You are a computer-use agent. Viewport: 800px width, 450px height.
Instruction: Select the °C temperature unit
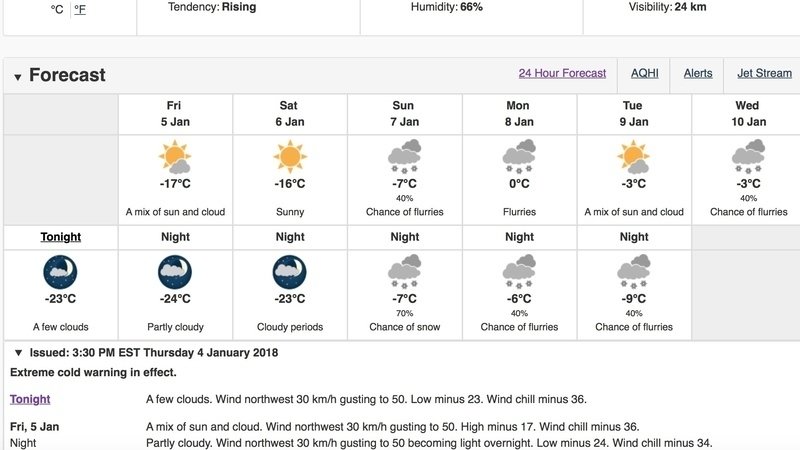(x=57, y=9)
